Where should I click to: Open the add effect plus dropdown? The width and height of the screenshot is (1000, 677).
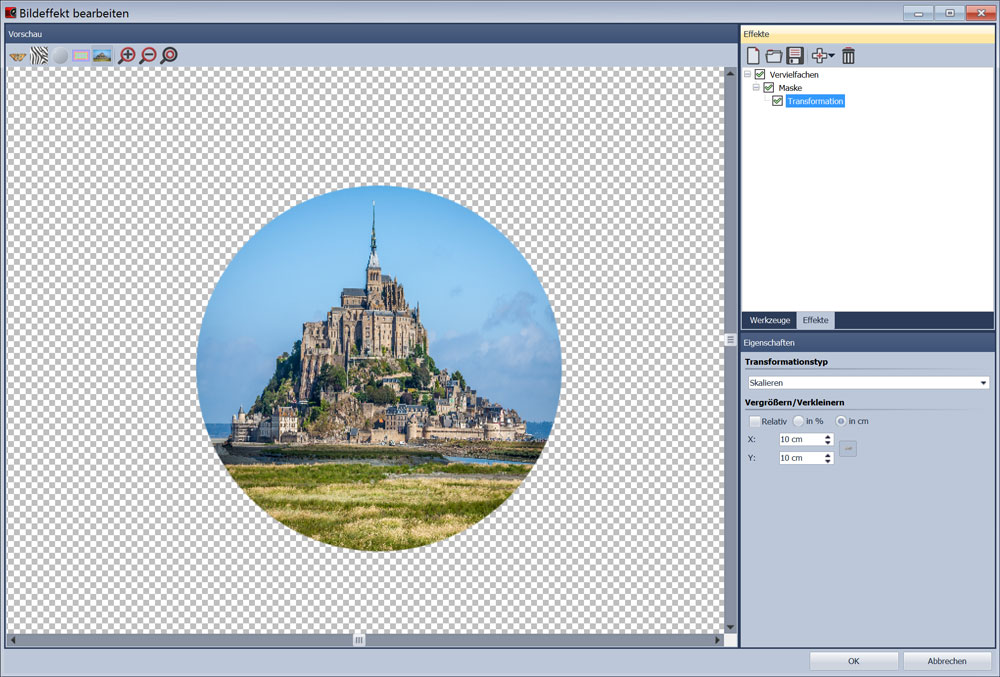pos(823,56)
